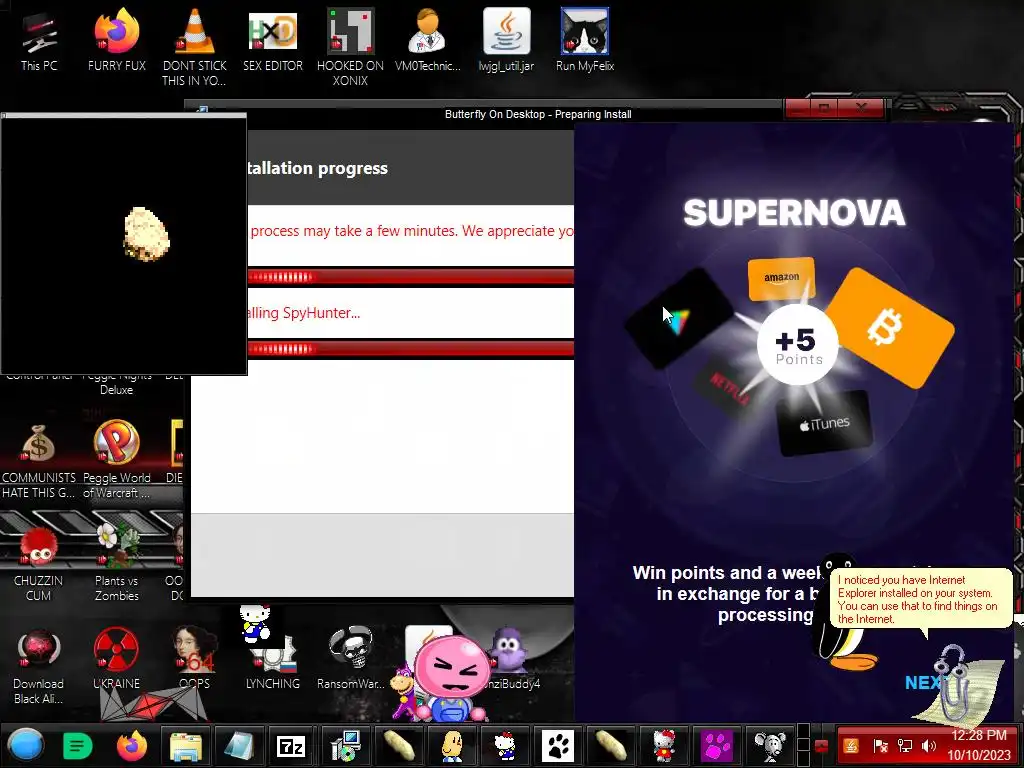Image resolution: width=1024 pixels, height=768 pixels.
Task: Click the progress bar under Installing SpyHunter
Action: 411,349
